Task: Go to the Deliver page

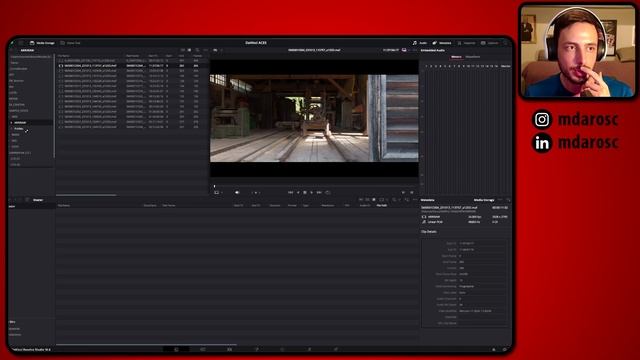Action: coord(336,350)
